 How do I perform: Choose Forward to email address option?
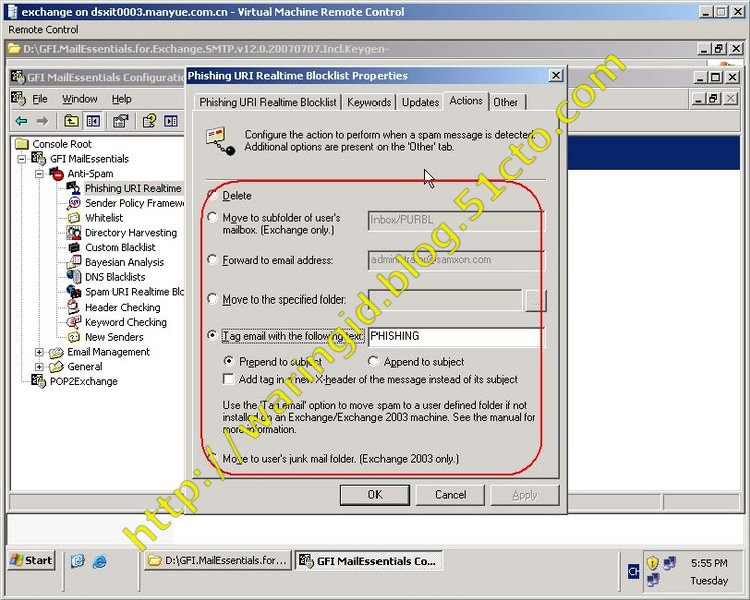[211, 260]
